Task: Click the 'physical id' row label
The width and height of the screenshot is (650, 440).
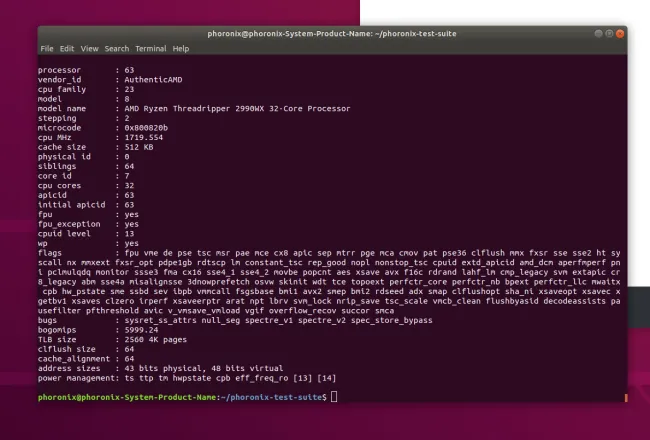Action: tap(64, 157)
